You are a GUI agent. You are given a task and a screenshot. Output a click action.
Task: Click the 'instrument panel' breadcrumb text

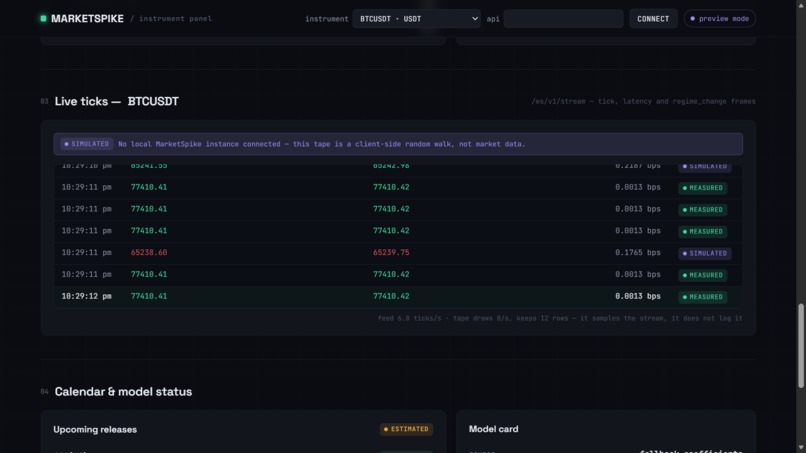click(175, 19)
